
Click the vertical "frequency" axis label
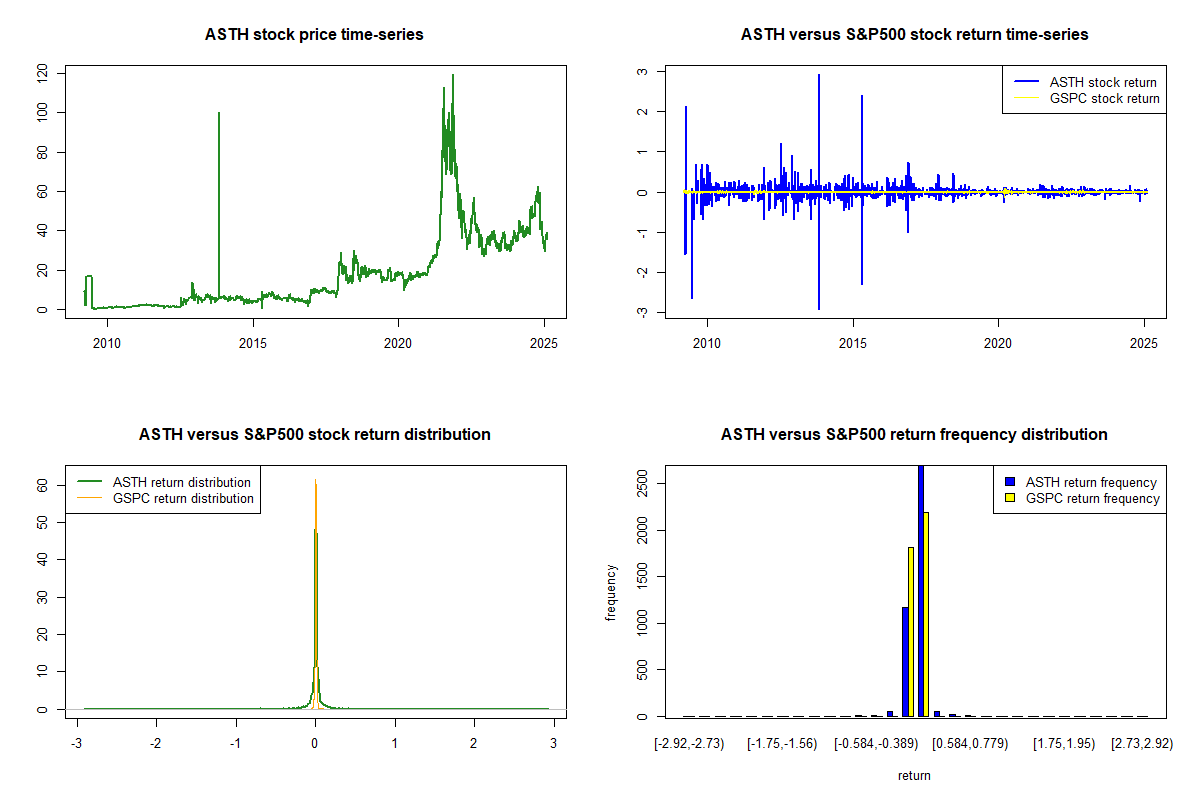[x=610, y=592]
